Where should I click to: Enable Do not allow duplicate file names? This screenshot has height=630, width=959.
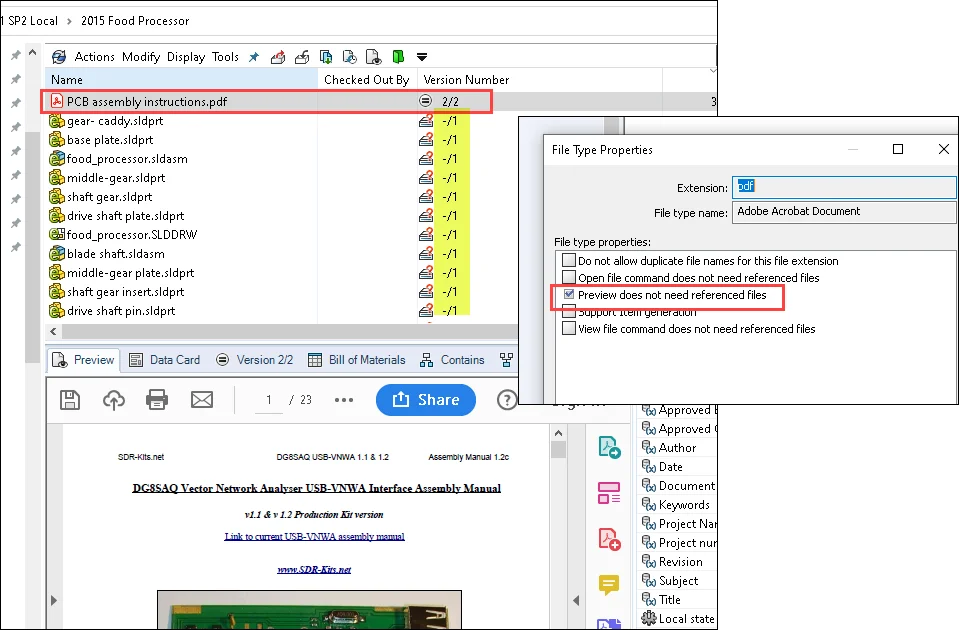[569, 261]
